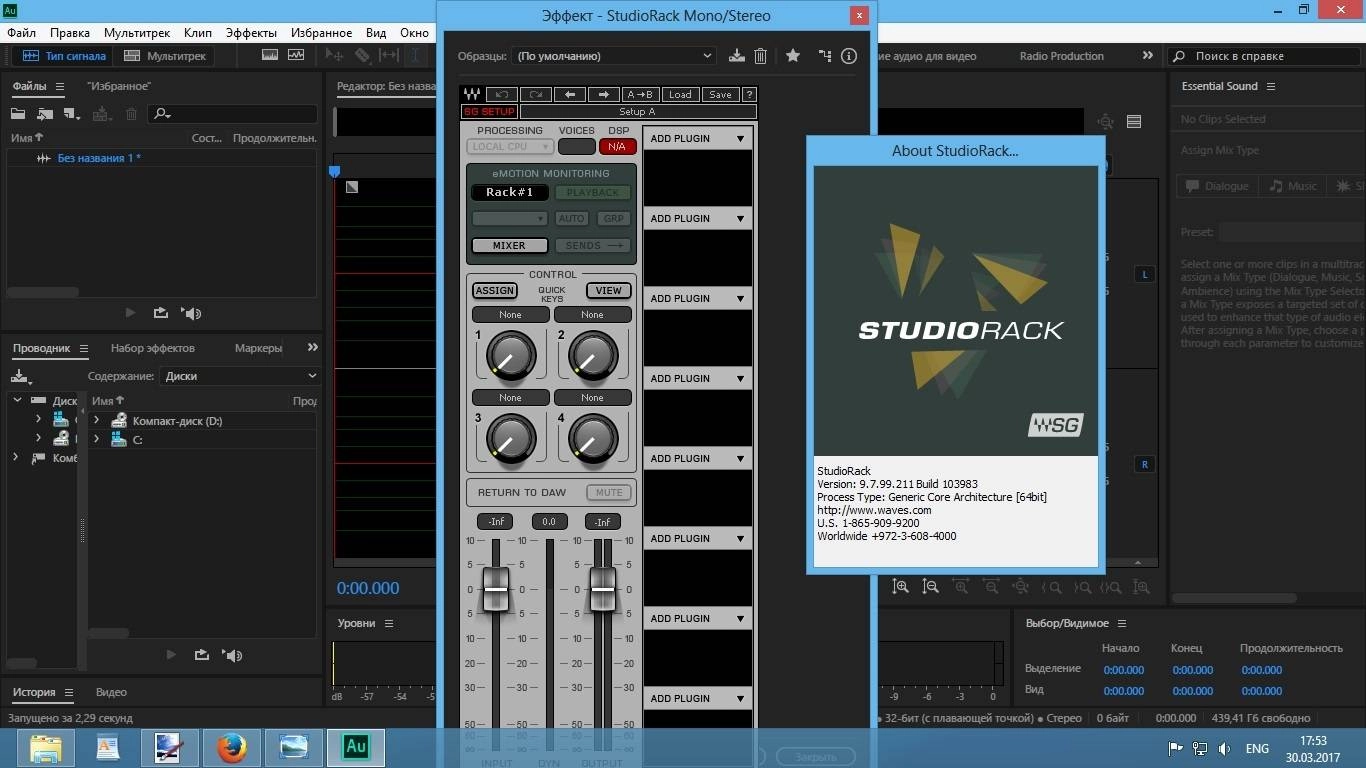Mark preset as favorite star icon

tap(793, 56)
